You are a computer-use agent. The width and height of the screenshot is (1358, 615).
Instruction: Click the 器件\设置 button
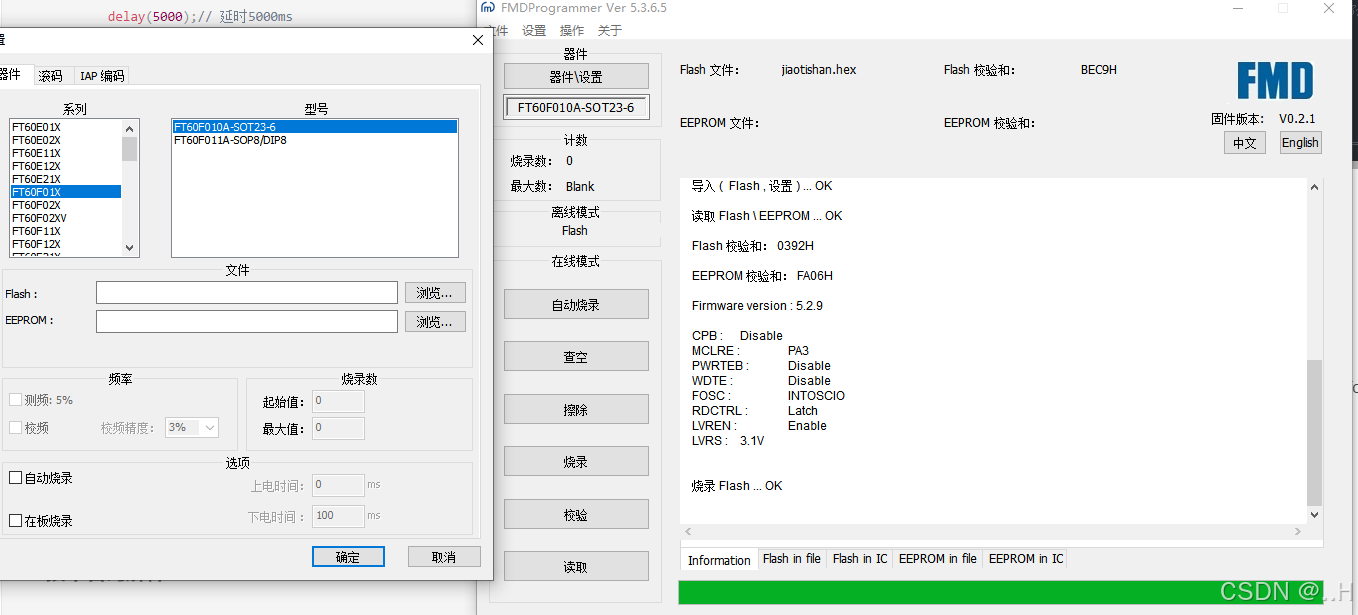click(x=576, y=76)
